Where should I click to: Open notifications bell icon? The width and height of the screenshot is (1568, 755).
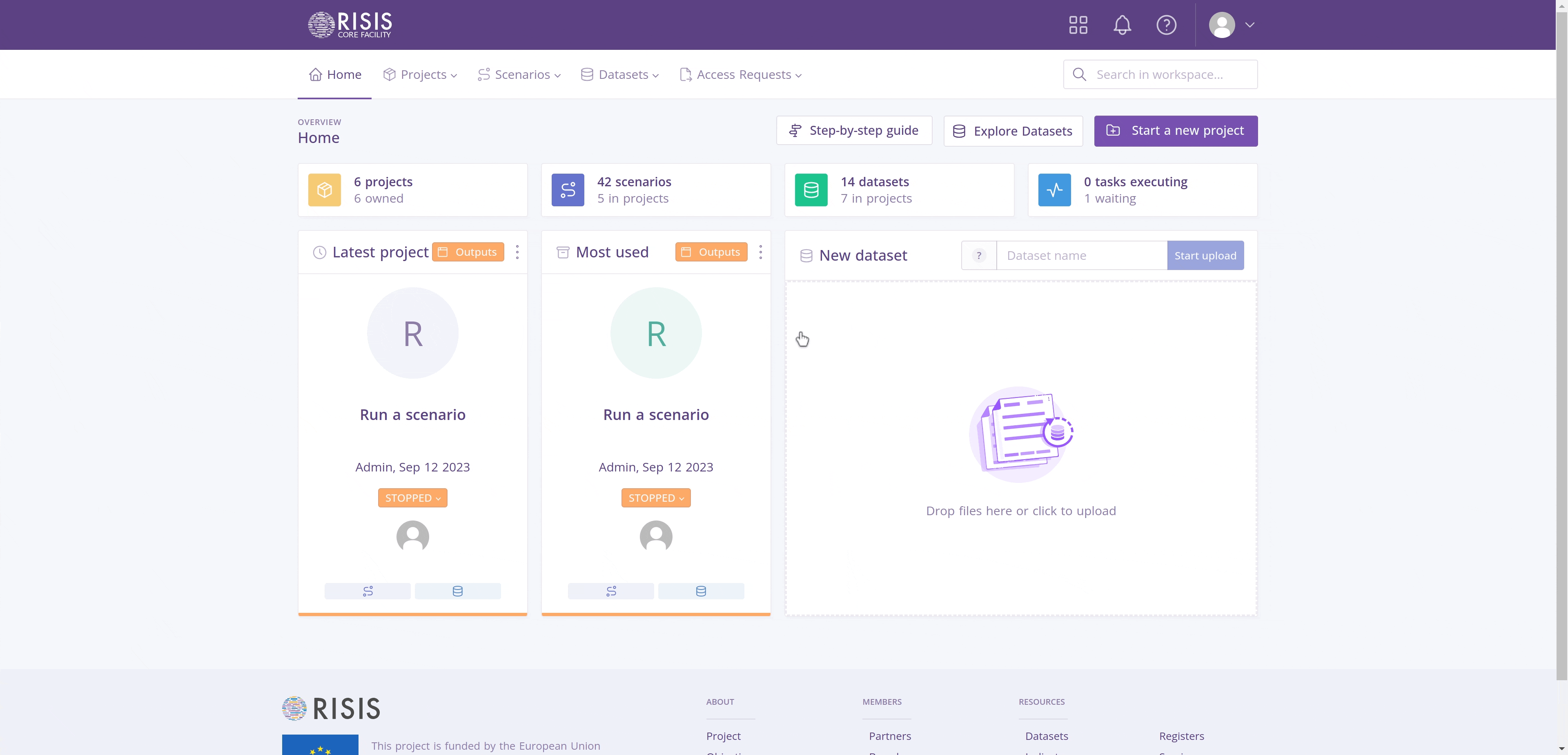coord(1122,25)
